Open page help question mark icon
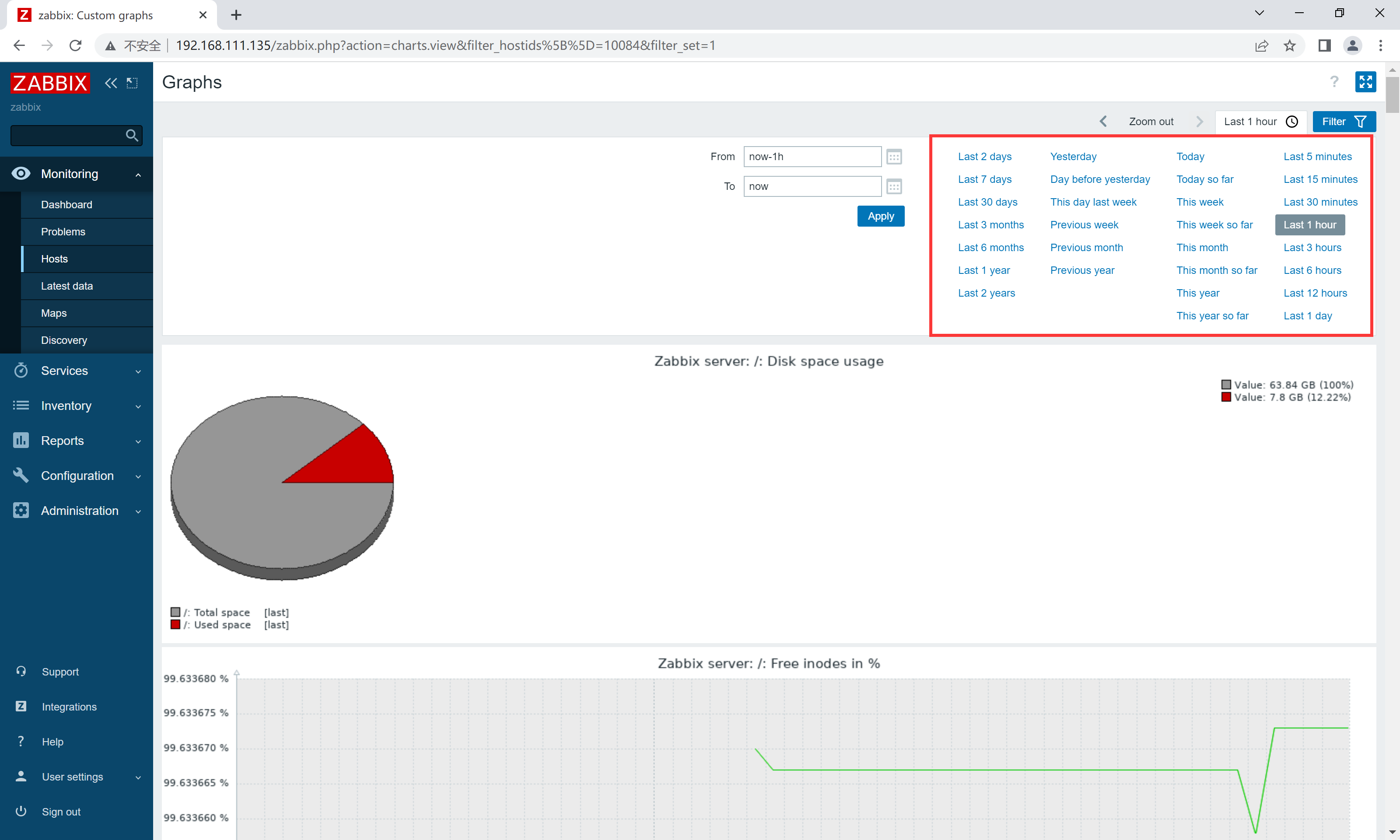The image size is (1400, 840). point(1334,82)
